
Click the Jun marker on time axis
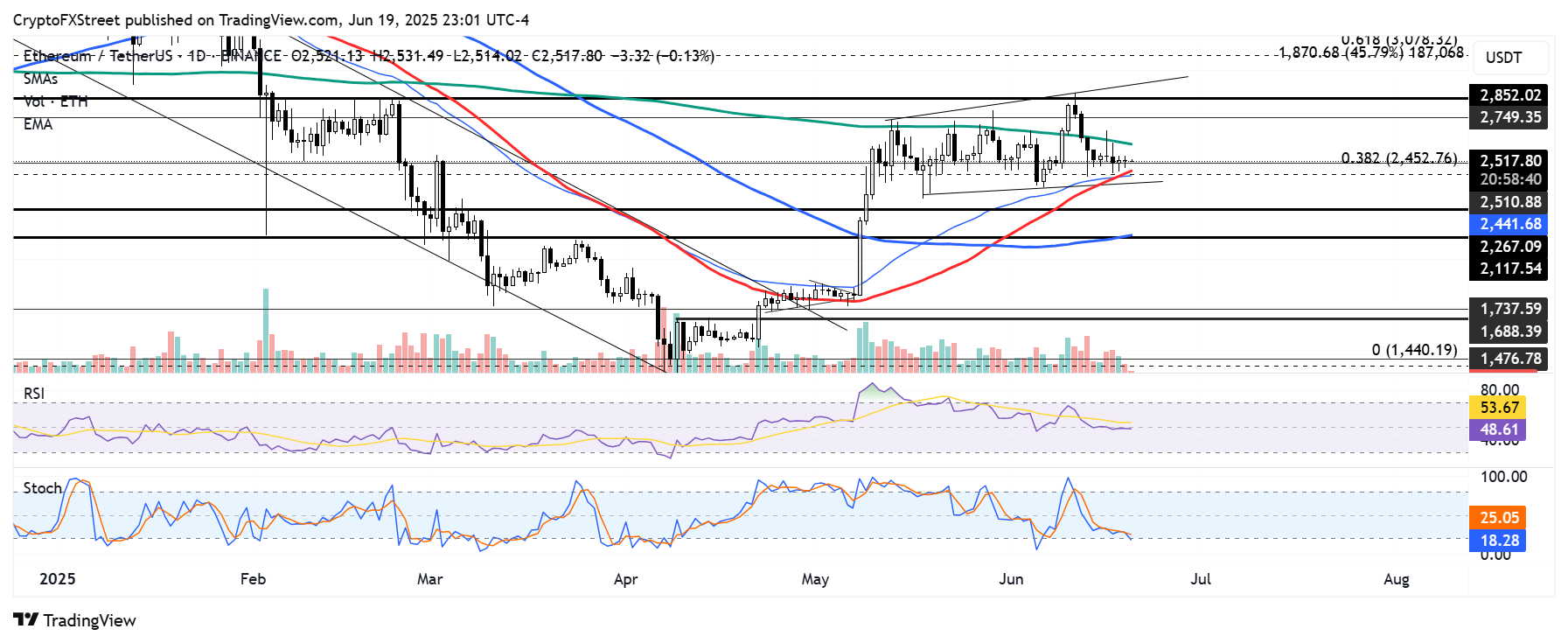[1011, 579]
